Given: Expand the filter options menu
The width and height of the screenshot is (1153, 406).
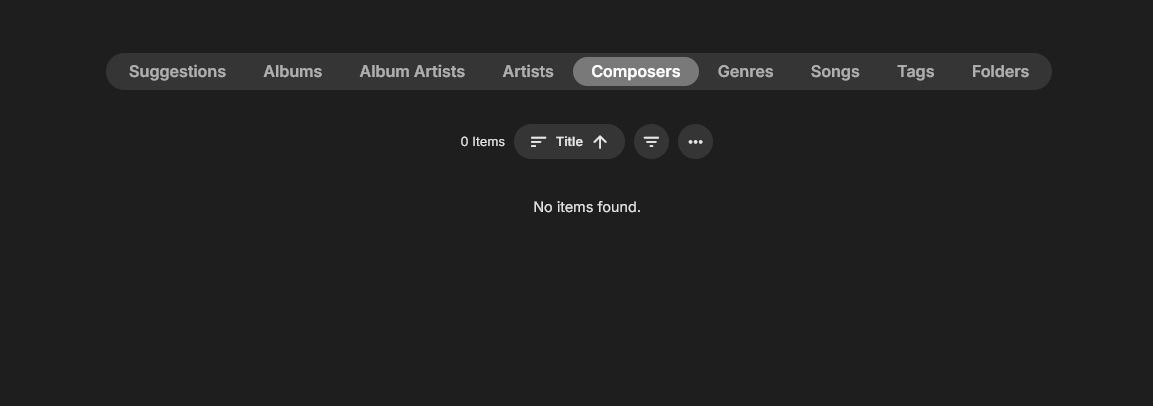Looking at the screenshot, I should (x=651, y=142).
